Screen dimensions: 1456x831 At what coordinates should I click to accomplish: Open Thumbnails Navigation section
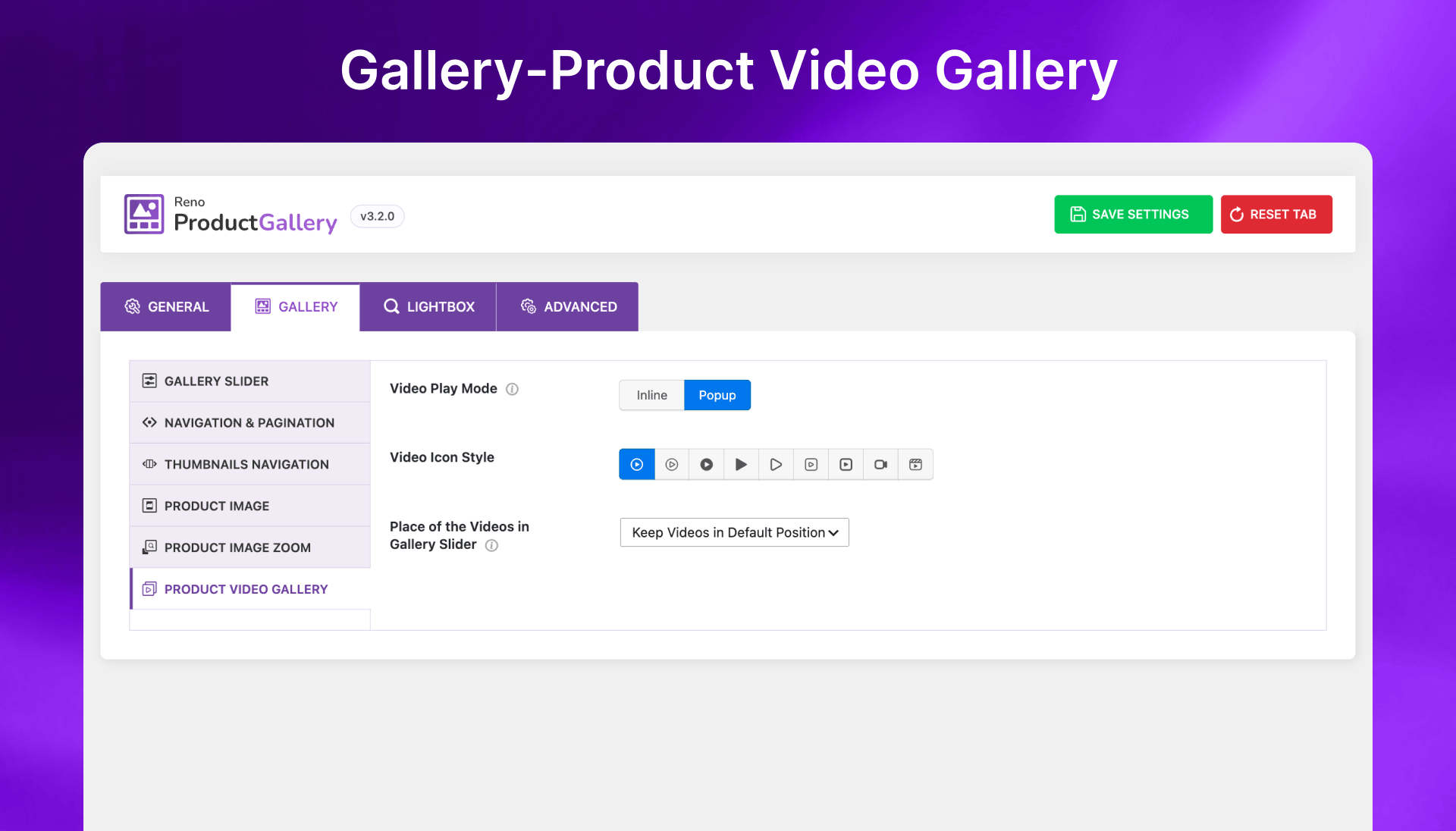pyautogui.click(x=250, y=464)
